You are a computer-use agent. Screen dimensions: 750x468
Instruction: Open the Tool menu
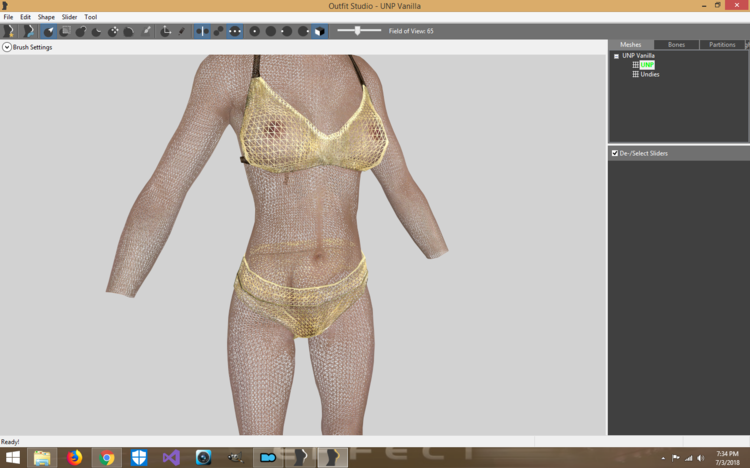click(91, 17)
